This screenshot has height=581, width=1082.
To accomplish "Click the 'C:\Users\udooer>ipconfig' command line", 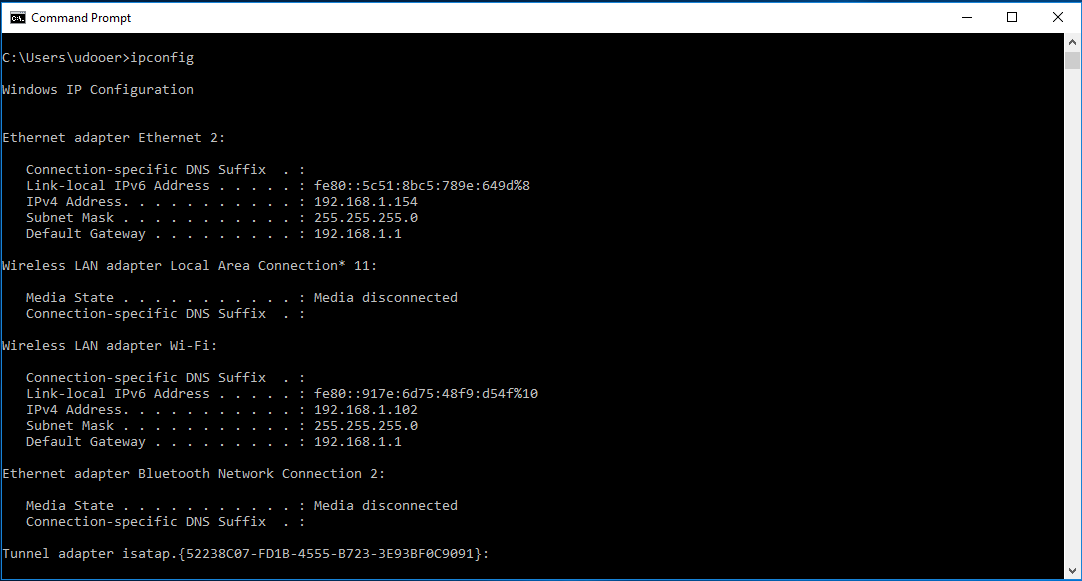I will (98, 58).
